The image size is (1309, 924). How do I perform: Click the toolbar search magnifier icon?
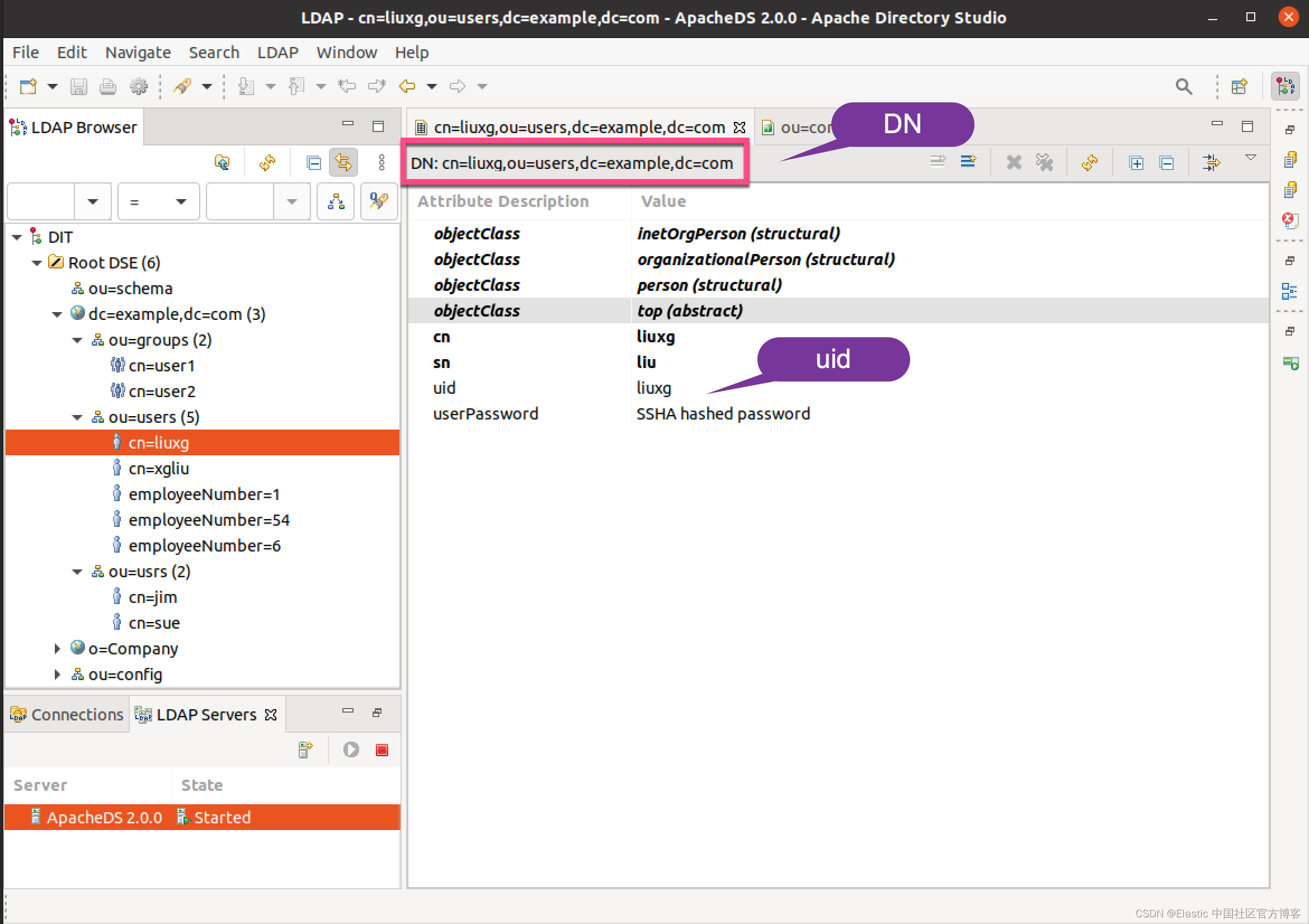(x=1184, y=87)
